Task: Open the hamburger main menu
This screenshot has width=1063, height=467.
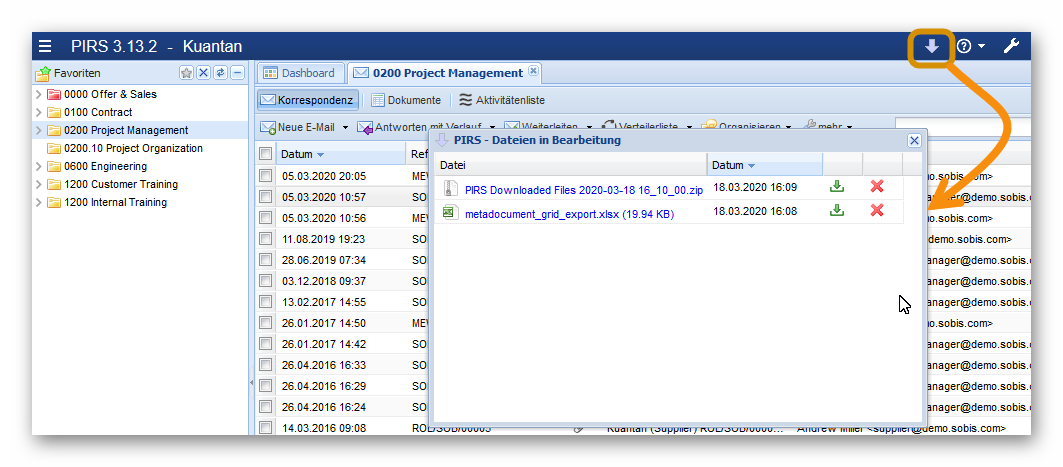Action: (45, 46)
